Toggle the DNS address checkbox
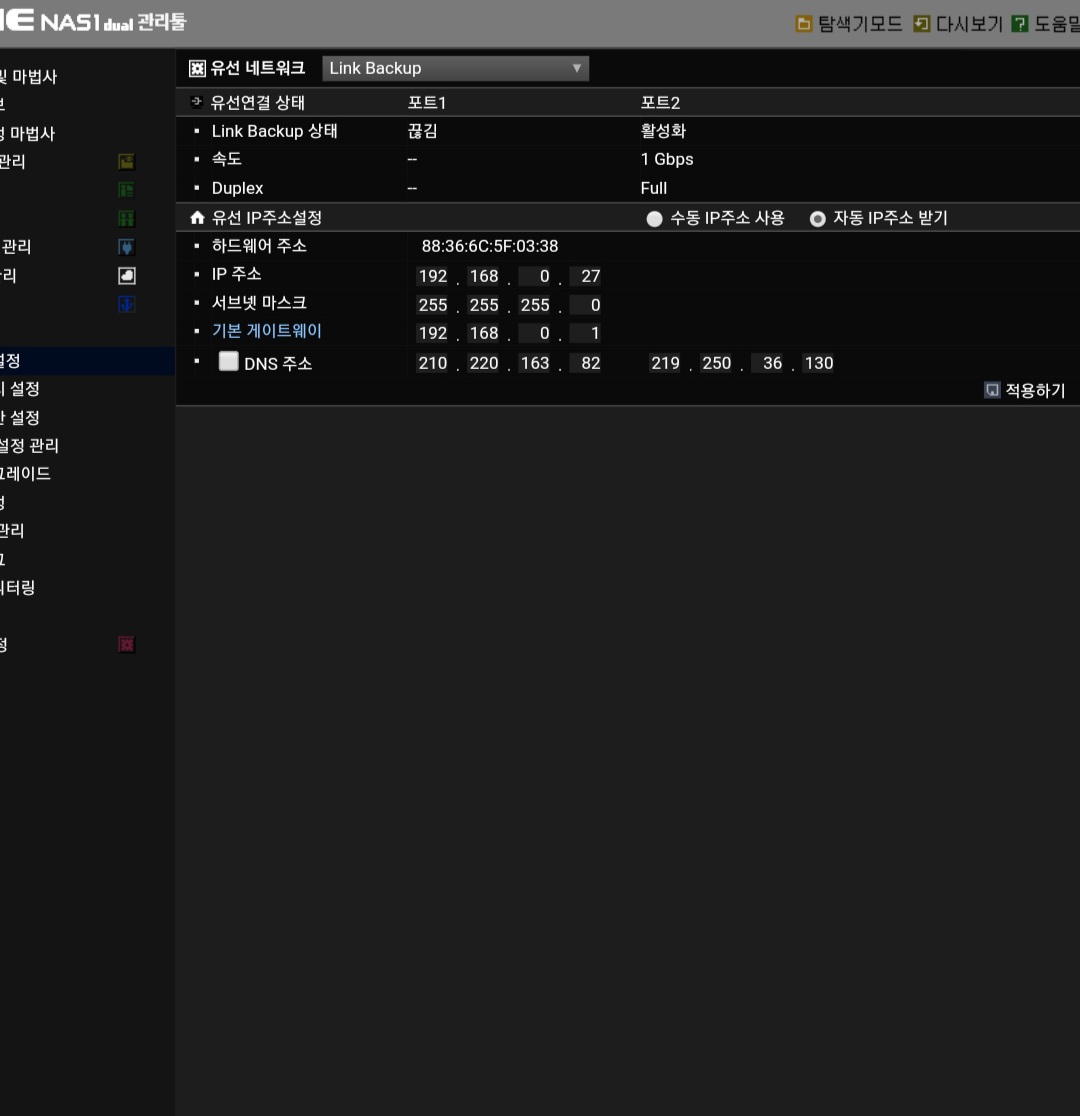 tap(229, 361)
